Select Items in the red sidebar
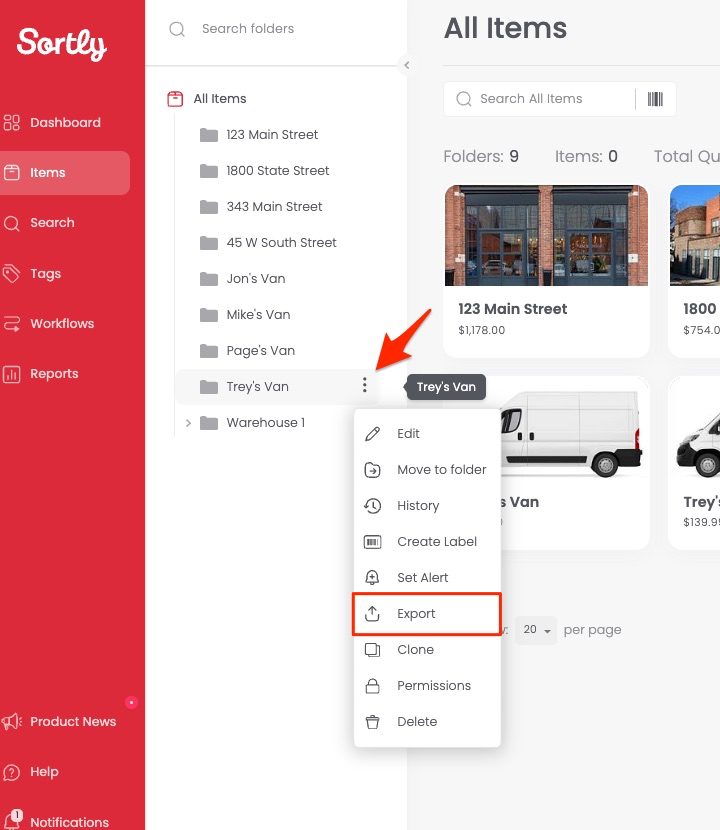 click(65, 173)
